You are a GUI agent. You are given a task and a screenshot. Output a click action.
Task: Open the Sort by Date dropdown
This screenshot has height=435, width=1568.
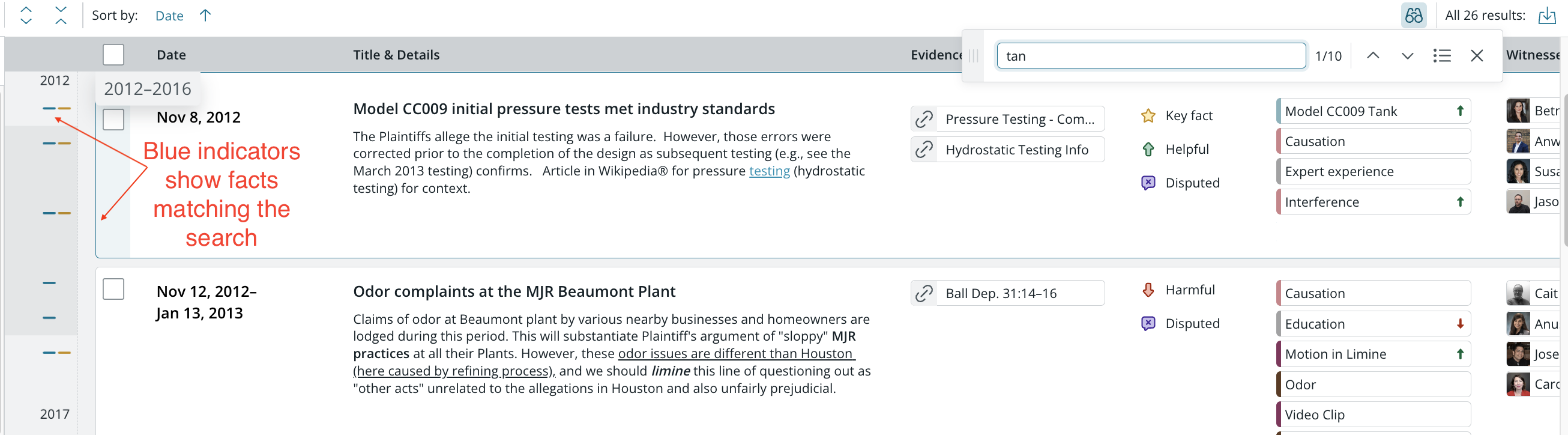pos(169,16)
